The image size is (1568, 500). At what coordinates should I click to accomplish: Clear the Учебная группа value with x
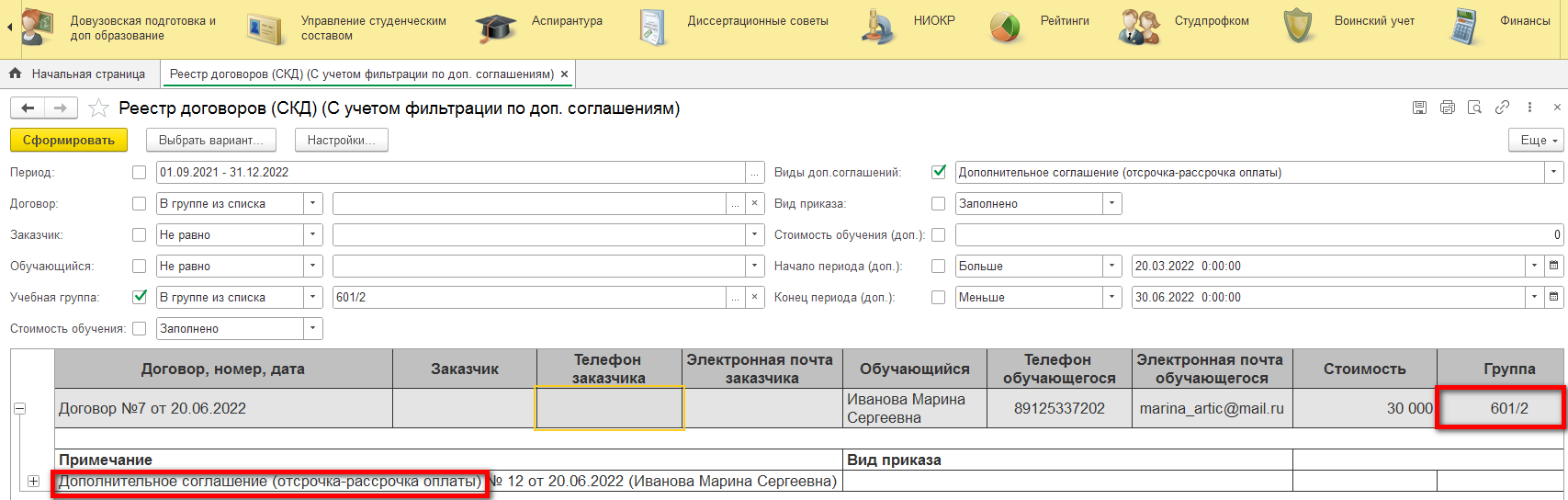754,298
